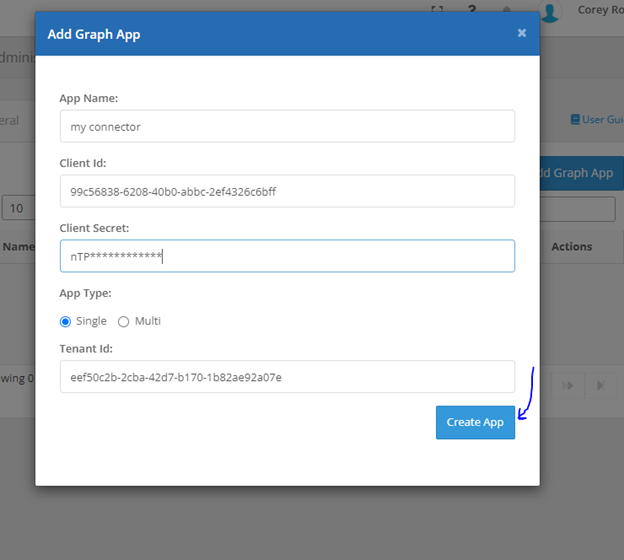Viewport: 624px width, 560px height.
Task: Go to next page arrow in pagination
Action: pyautogui.click(x=570, y=385)
